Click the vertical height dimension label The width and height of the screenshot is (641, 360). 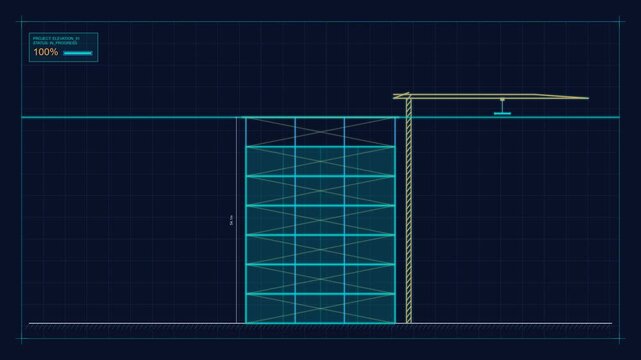point(231,220)
